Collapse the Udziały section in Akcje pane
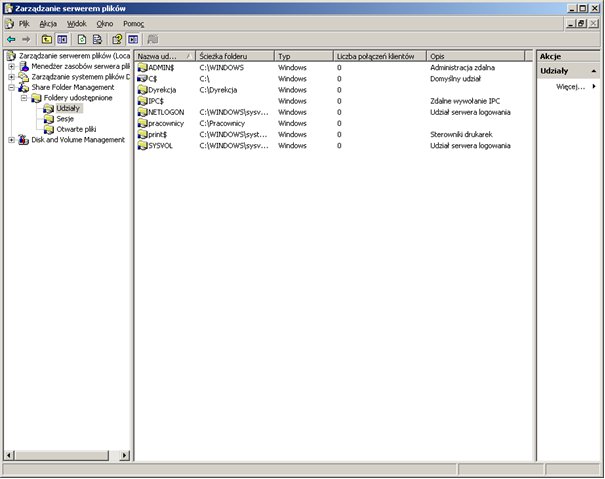This screenshot has width=605, height=479. (594, 71)
